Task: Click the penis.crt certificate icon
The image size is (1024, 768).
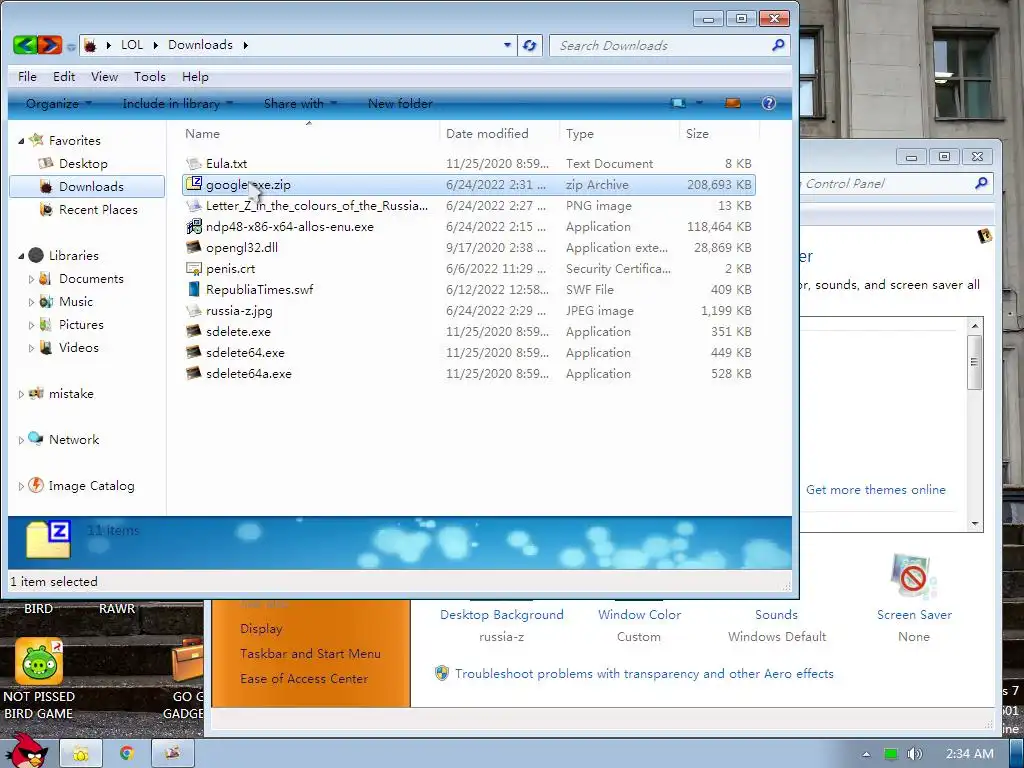Action: pos(194,268)
